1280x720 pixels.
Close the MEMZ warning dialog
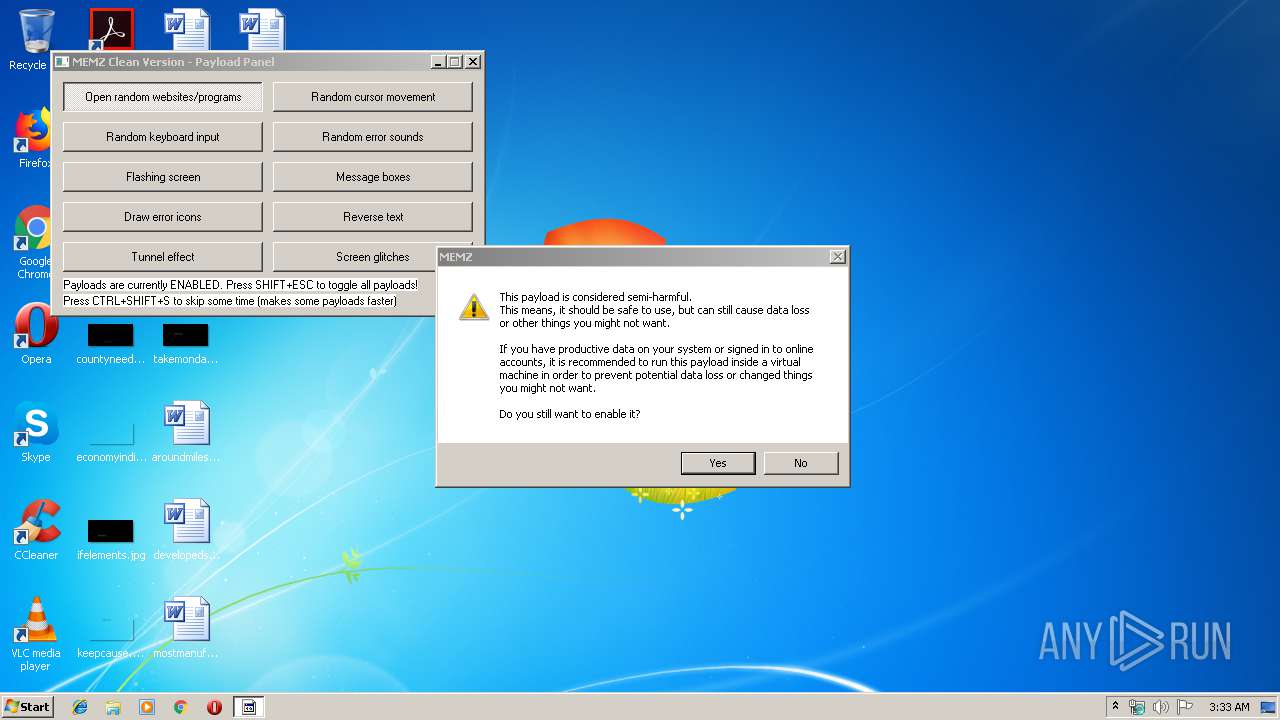coord(838,257)
